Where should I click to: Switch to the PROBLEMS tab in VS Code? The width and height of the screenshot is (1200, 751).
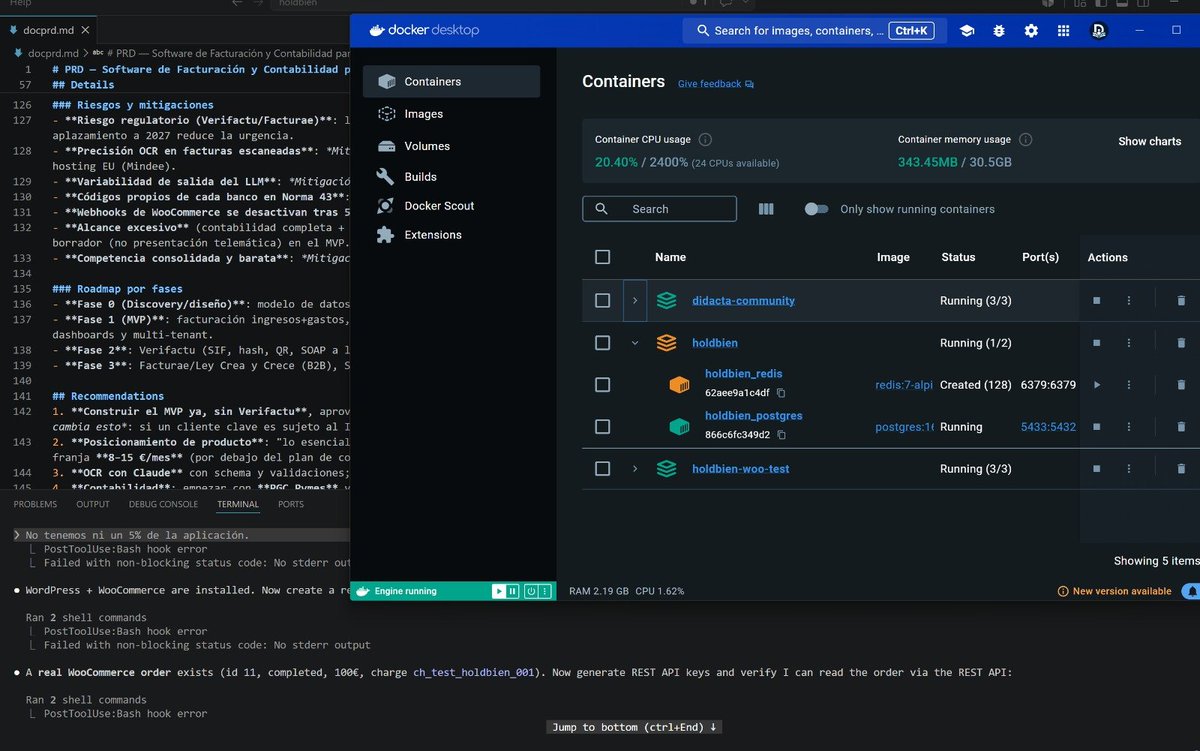point(35,504)
